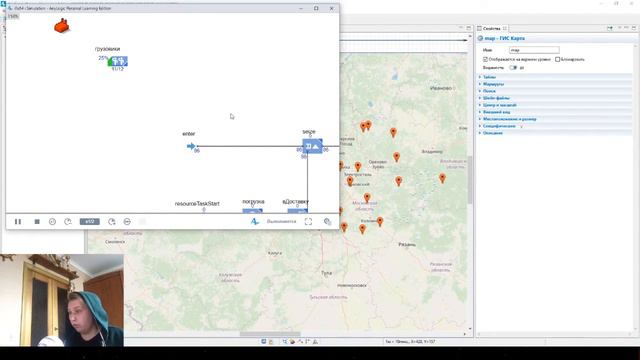Select the Свойства properties tab
Screen dimensions: 640x360
tap(491, 28)
